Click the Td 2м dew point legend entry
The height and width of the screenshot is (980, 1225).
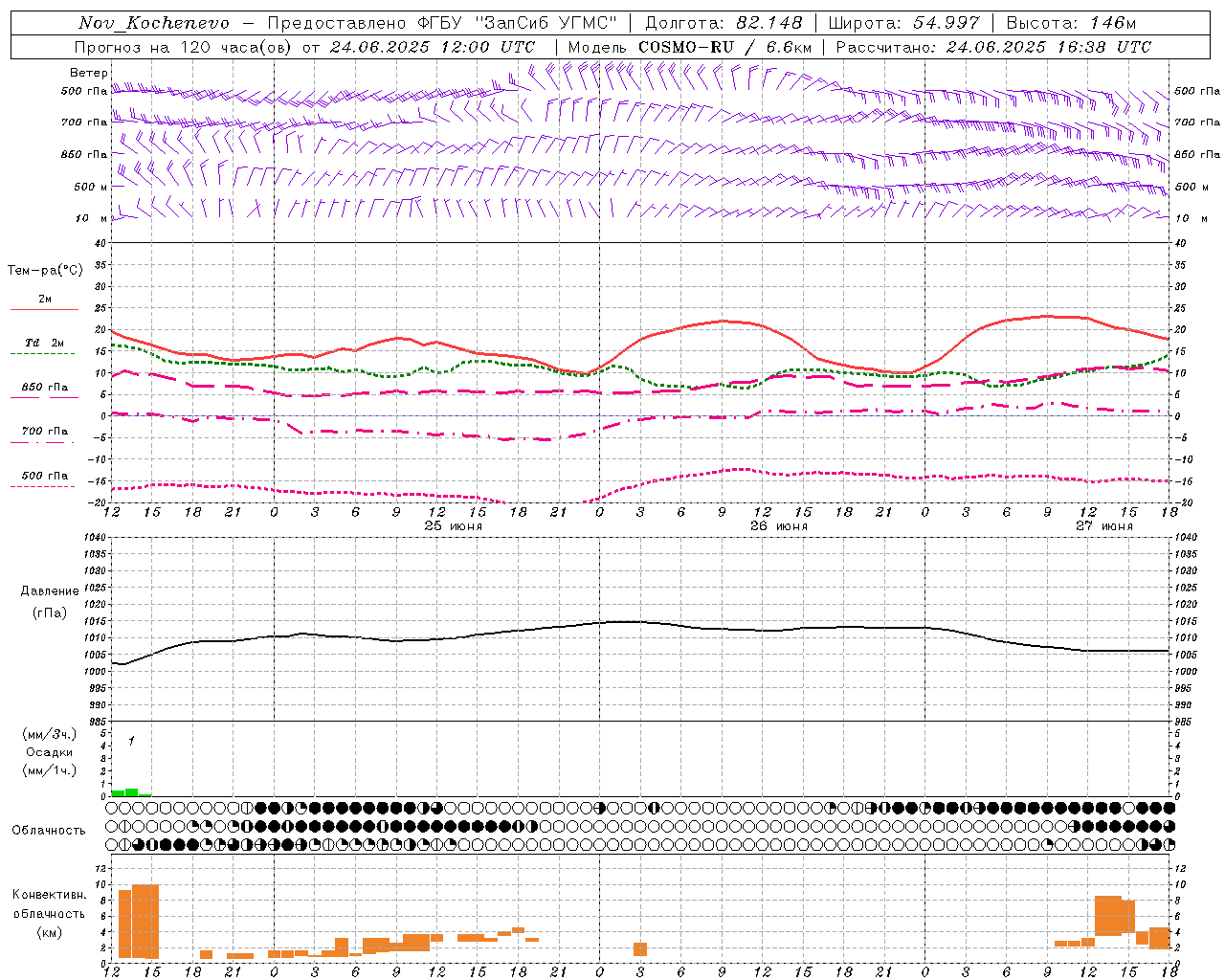coord(45,343)
